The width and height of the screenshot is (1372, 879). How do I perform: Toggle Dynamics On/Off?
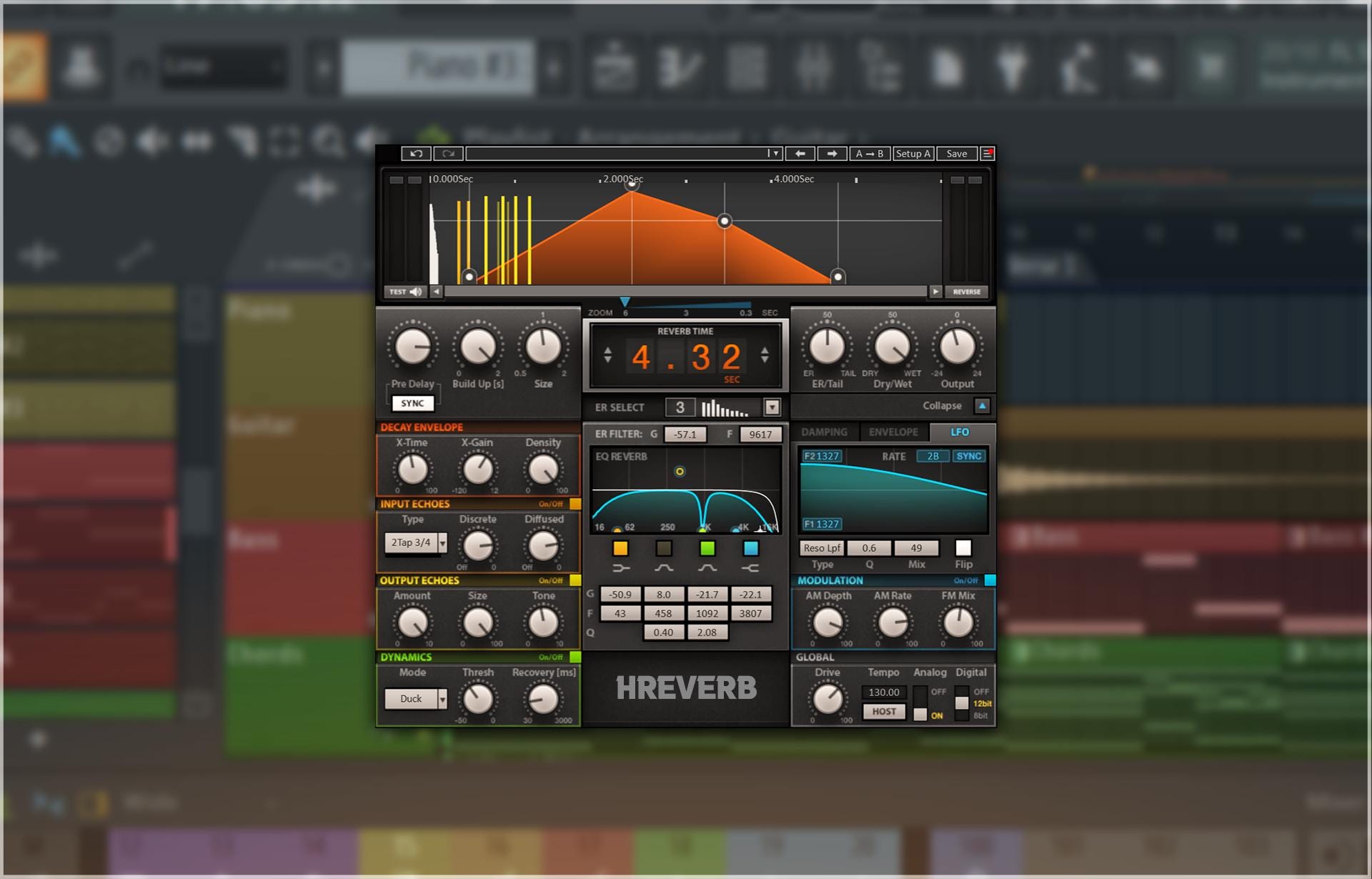click(575, 657)
